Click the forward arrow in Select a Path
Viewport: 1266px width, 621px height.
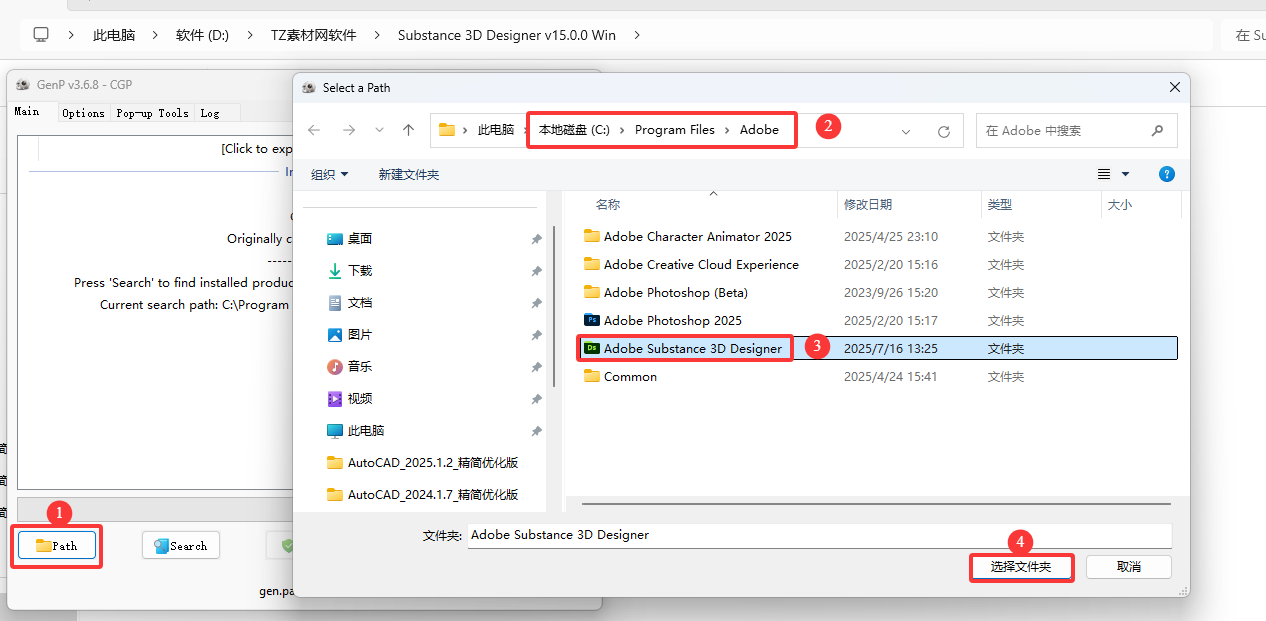tap(349, 130)
